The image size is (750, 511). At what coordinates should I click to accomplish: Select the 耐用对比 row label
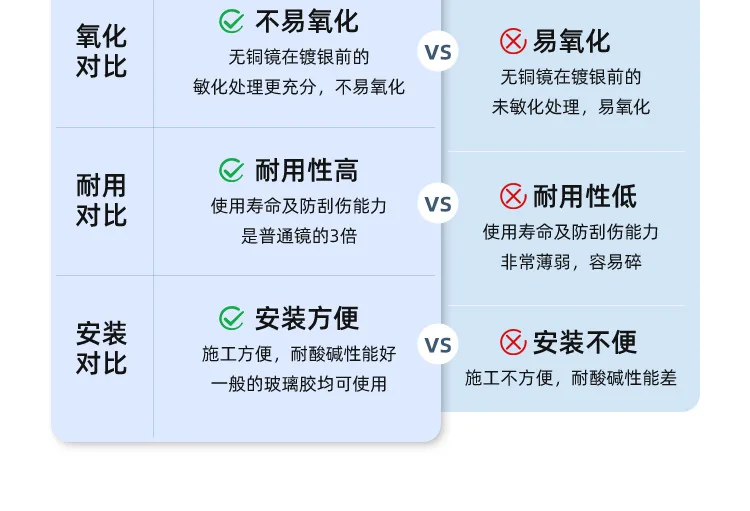pyautogui.click(x=101, y=200)
